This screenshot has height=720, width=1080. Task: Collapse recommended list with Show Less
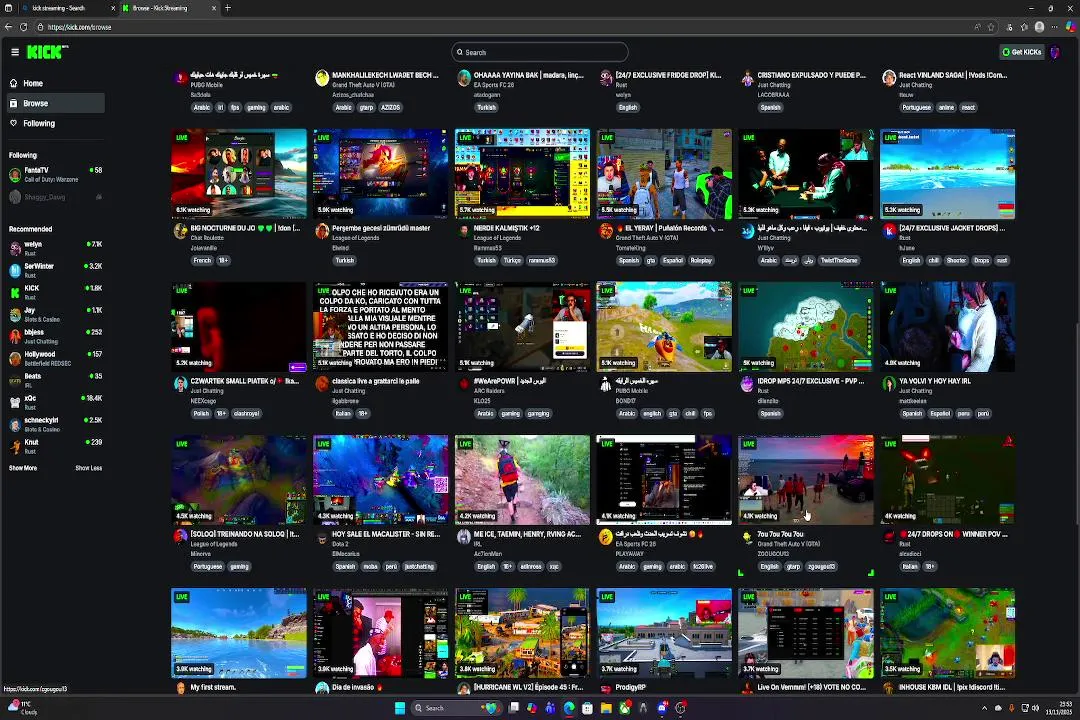(x=88, y=468)
